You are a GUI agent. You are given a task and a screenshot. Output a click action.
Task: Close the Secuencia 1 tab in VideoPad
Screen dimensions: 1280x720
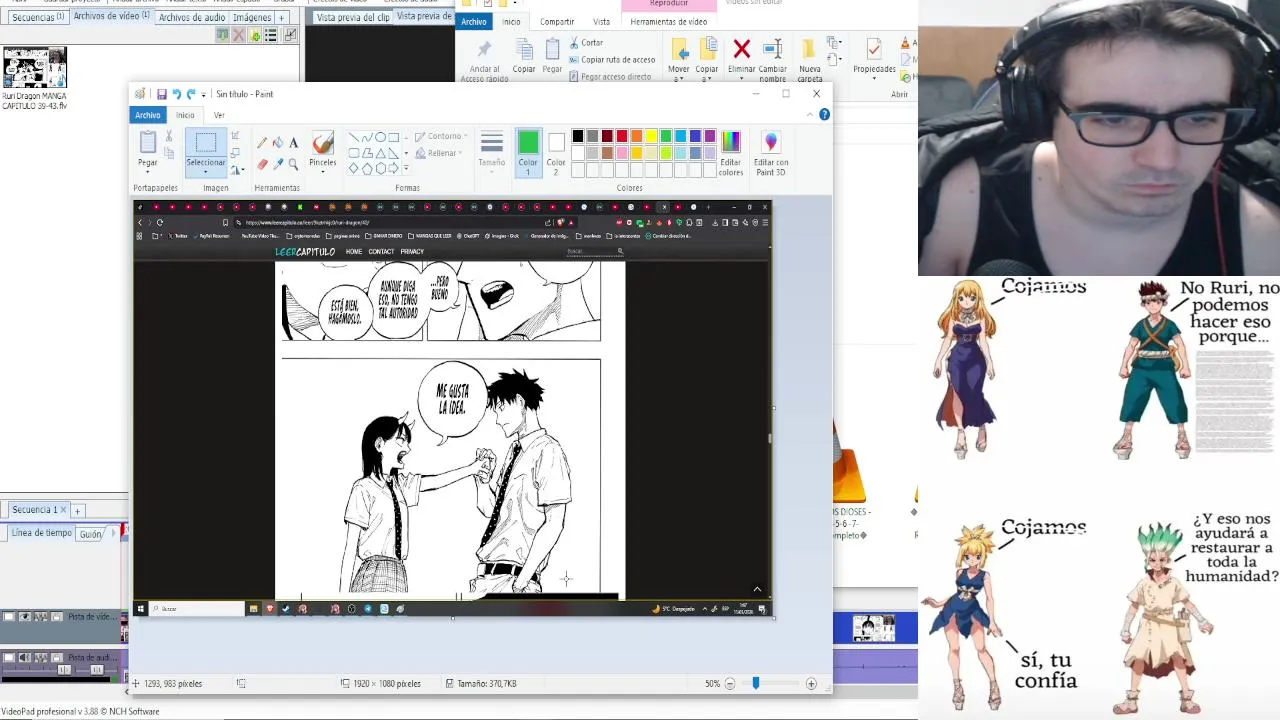[x=63, y=510]
